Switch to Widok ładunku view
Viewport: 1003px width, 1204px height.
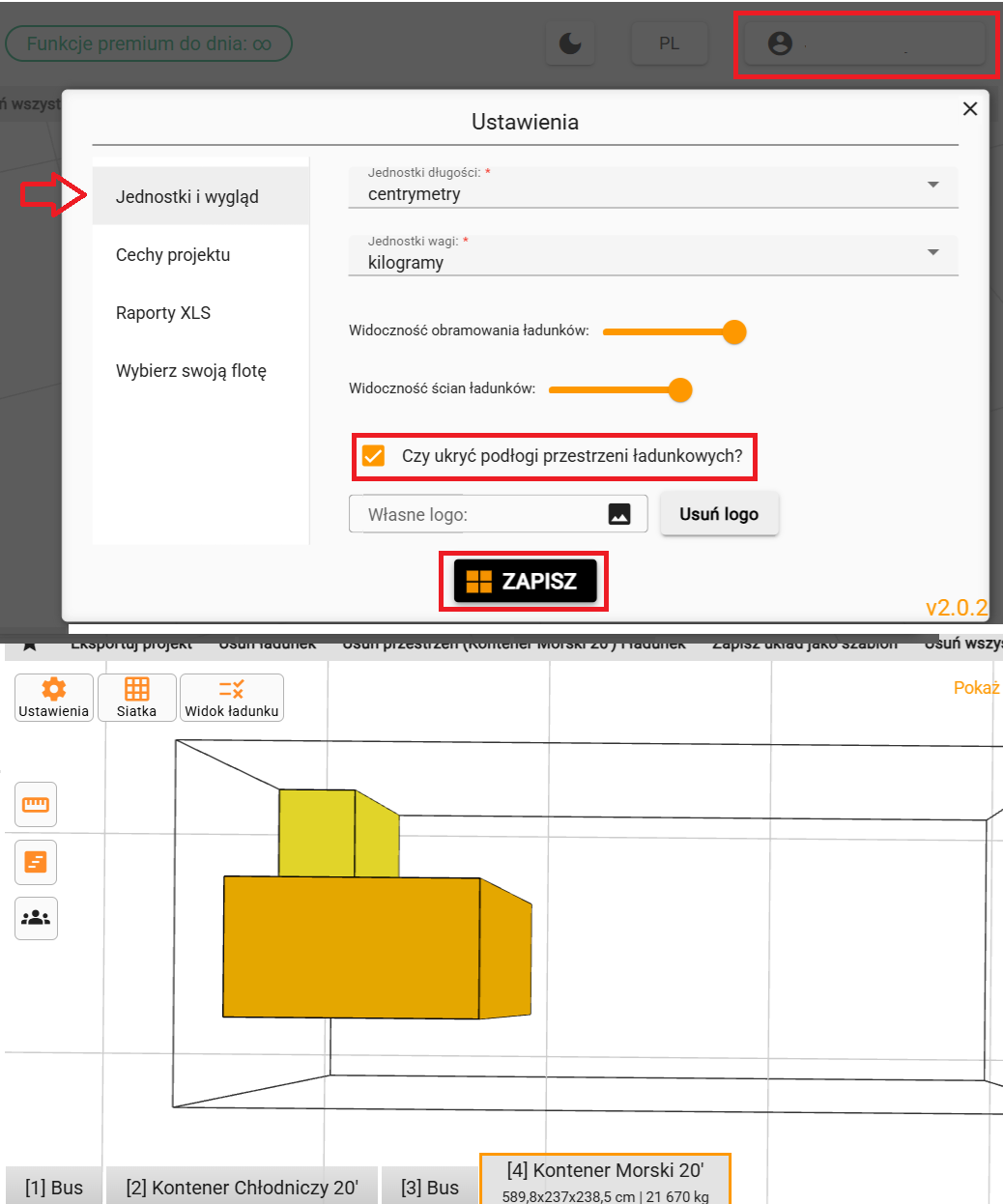(232, 698)
